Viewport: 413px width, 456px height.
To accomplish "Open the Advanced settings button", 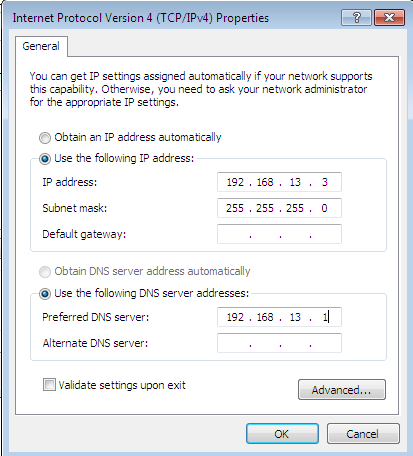I will (342, 389).
